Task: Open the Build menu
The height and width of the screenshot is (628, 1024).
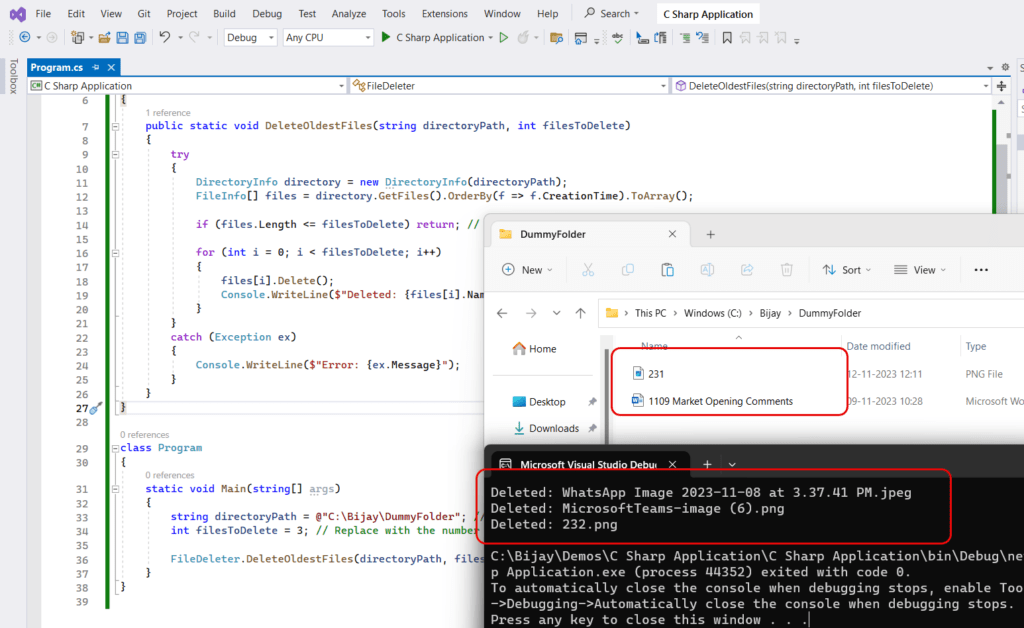Action: click(x=224, y=13)
